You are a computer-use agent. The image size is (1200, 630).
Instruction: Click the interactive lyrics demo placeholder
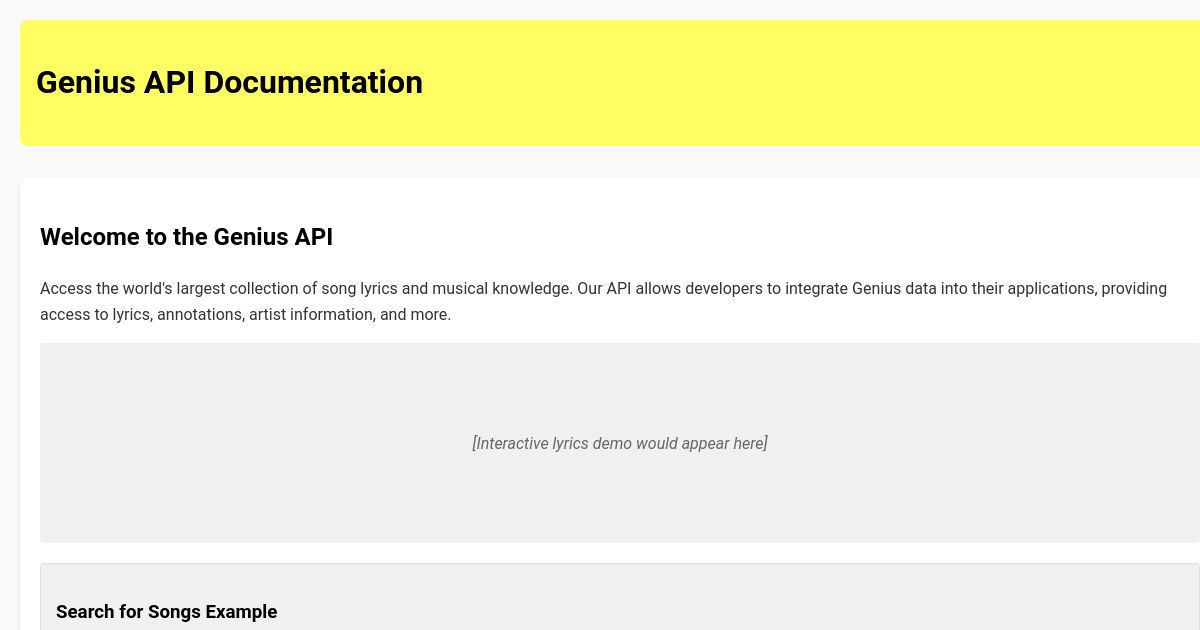coord(620,443)
